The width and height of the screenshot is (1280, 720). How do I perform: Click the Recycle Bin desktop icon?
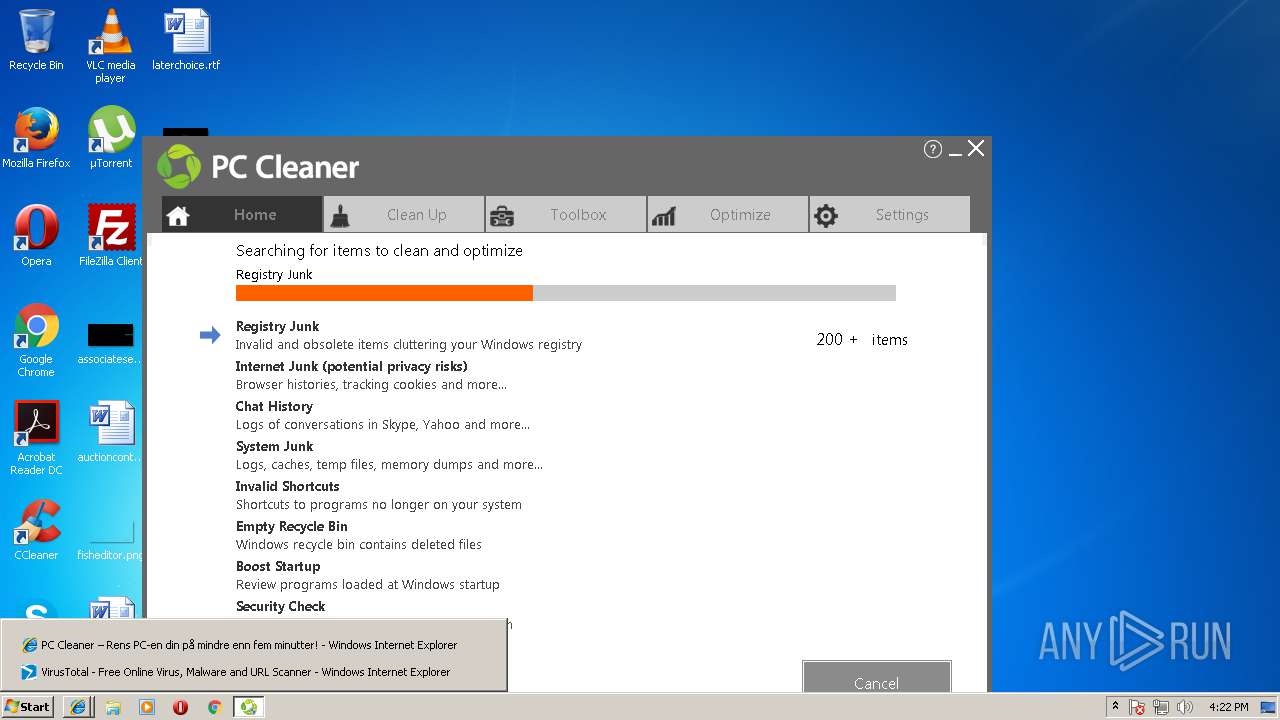36,40
